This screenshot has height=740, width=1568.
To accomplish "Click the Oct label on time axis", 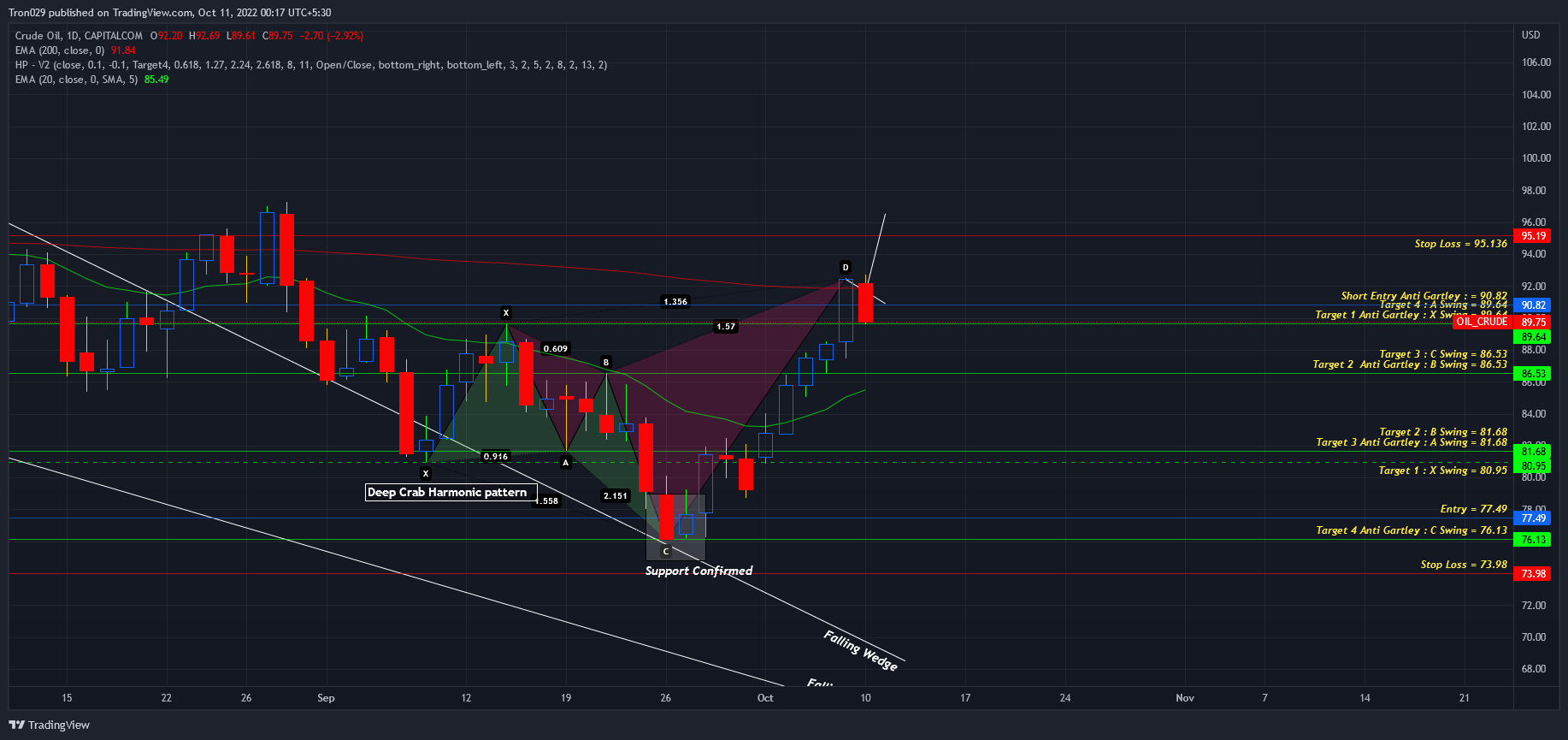I will pos(765,698).
